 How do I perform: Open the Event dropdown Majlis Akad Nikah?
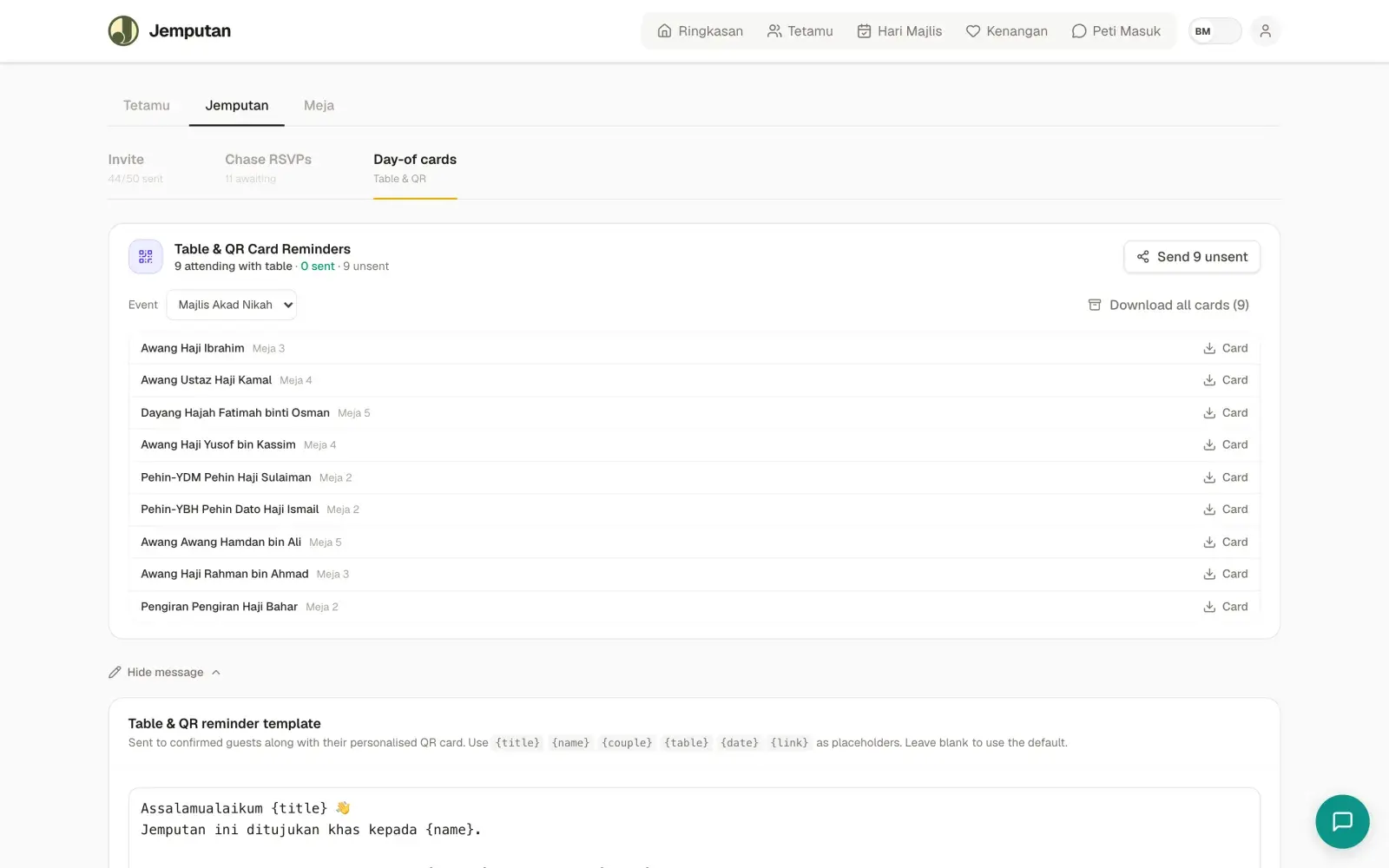(232, 305)
